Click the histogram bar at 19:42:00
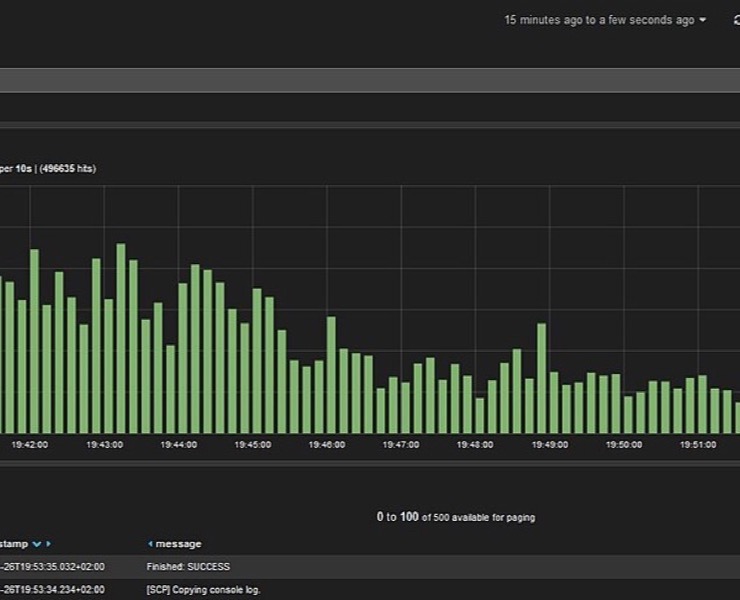The width and height of the screenshot is (740, 600). (34, 341)
